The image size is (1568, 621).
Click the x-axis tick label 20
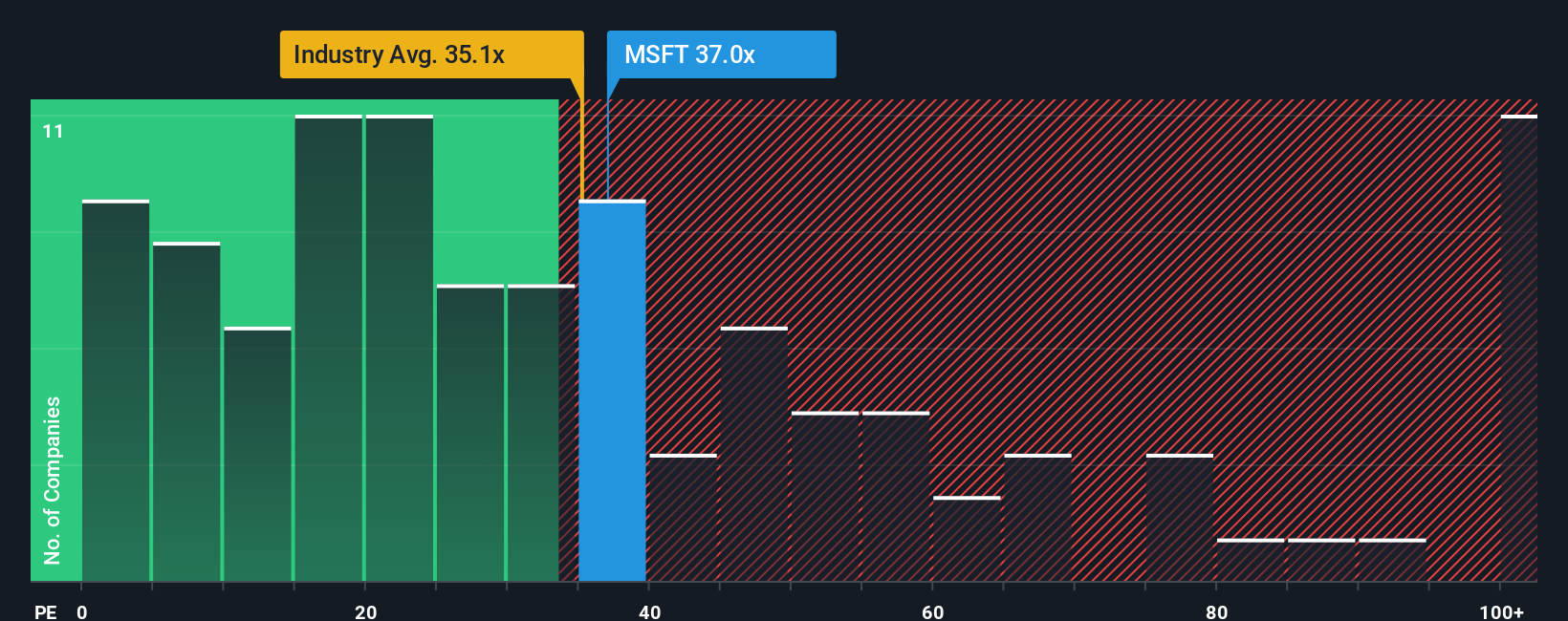(366, 611)
